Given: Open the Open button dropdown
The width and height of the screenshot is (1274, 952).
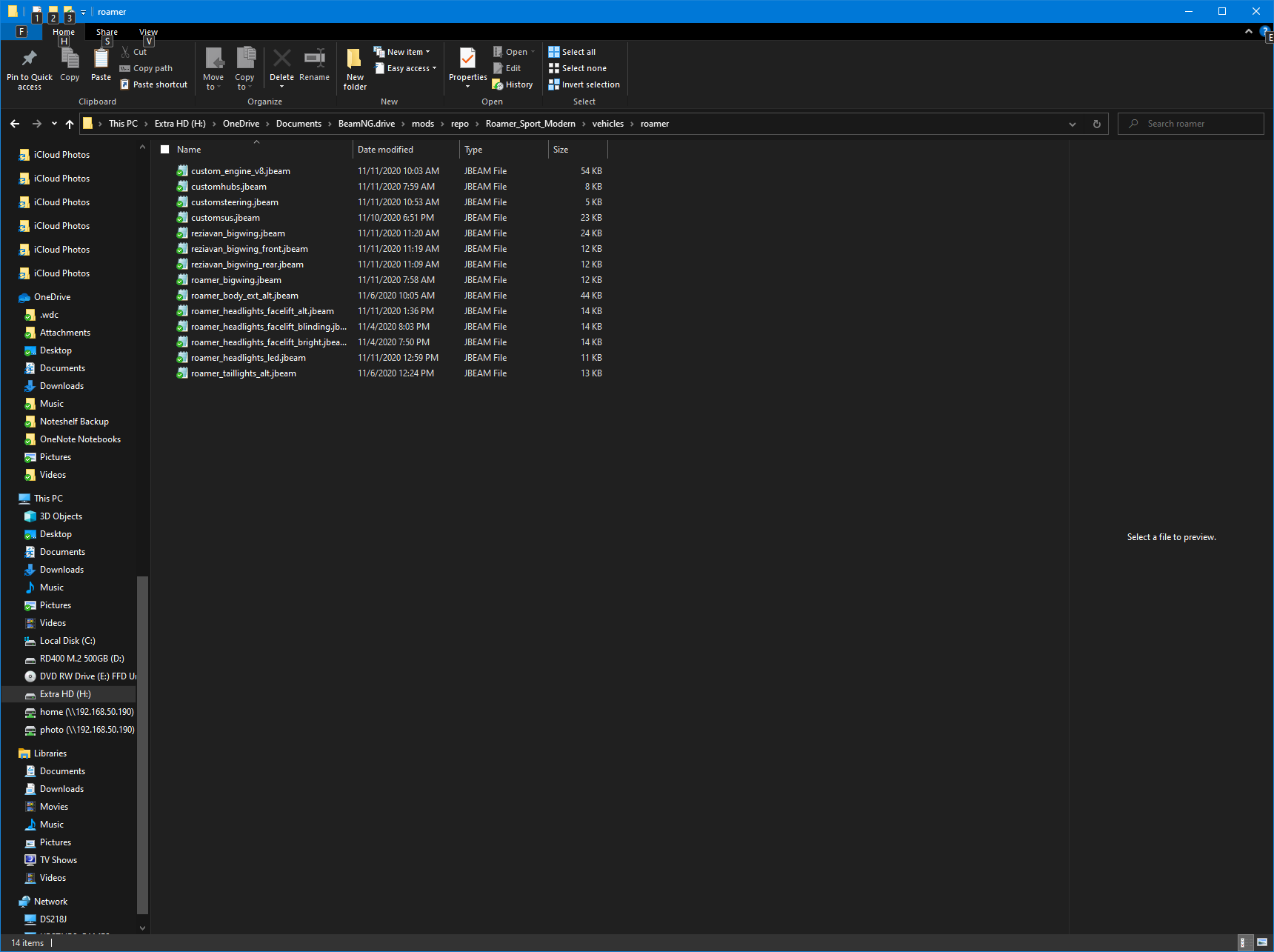Looking at the screenshot, I should coord(533,52).
